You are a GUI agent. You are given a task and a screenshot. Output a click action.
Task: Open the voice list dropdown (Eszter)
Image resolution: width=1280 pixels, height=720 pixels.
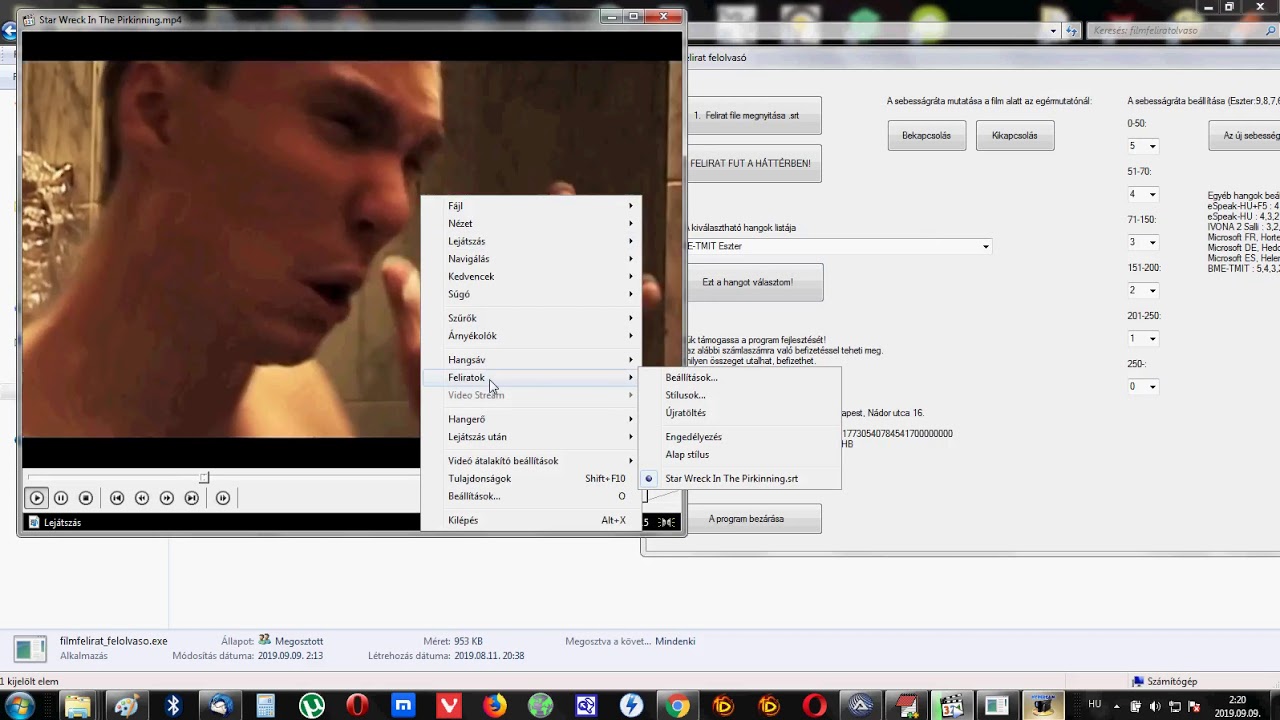(x=985, y=247)
